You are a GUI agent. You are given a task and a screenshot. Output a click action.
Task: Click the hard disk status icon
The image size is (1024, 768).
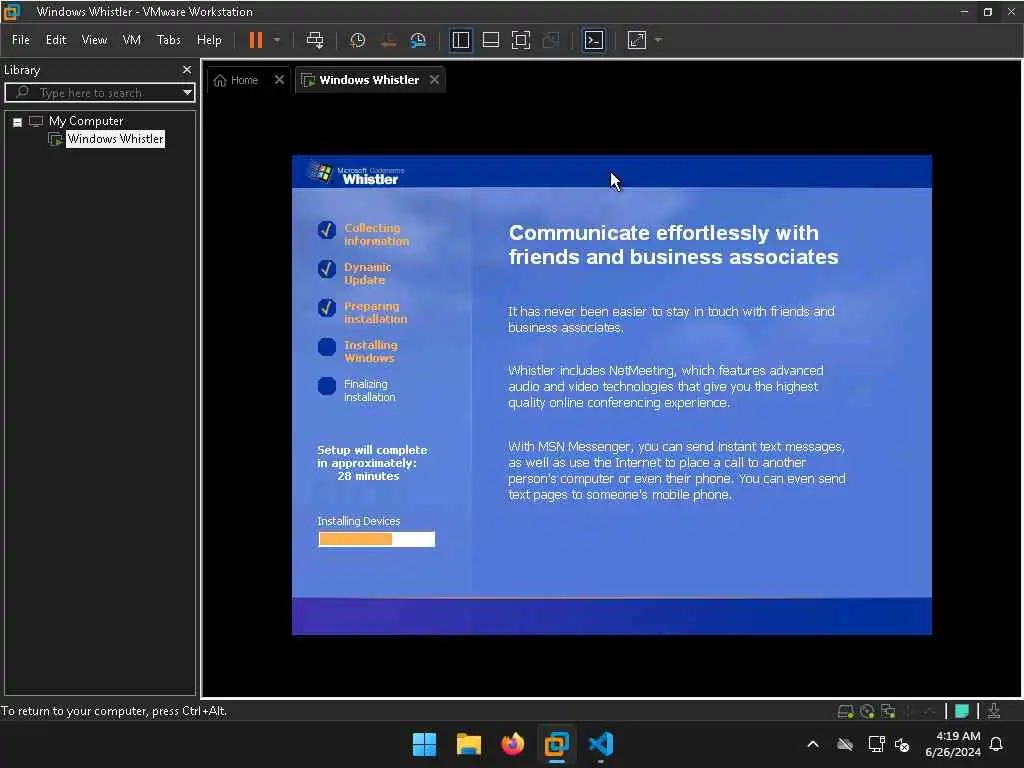[x=846, y=711]
